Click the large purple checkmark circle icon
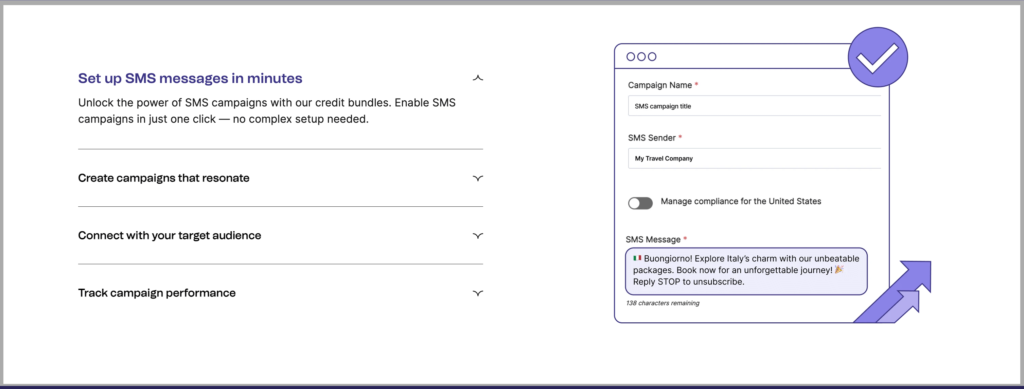 point(878,57)
